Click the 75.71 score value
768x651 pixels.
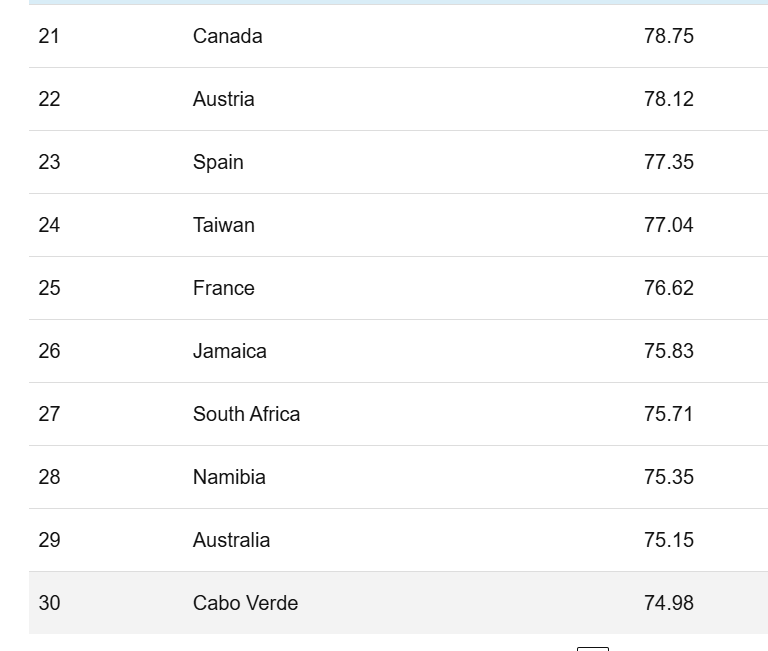click(669, 414)
